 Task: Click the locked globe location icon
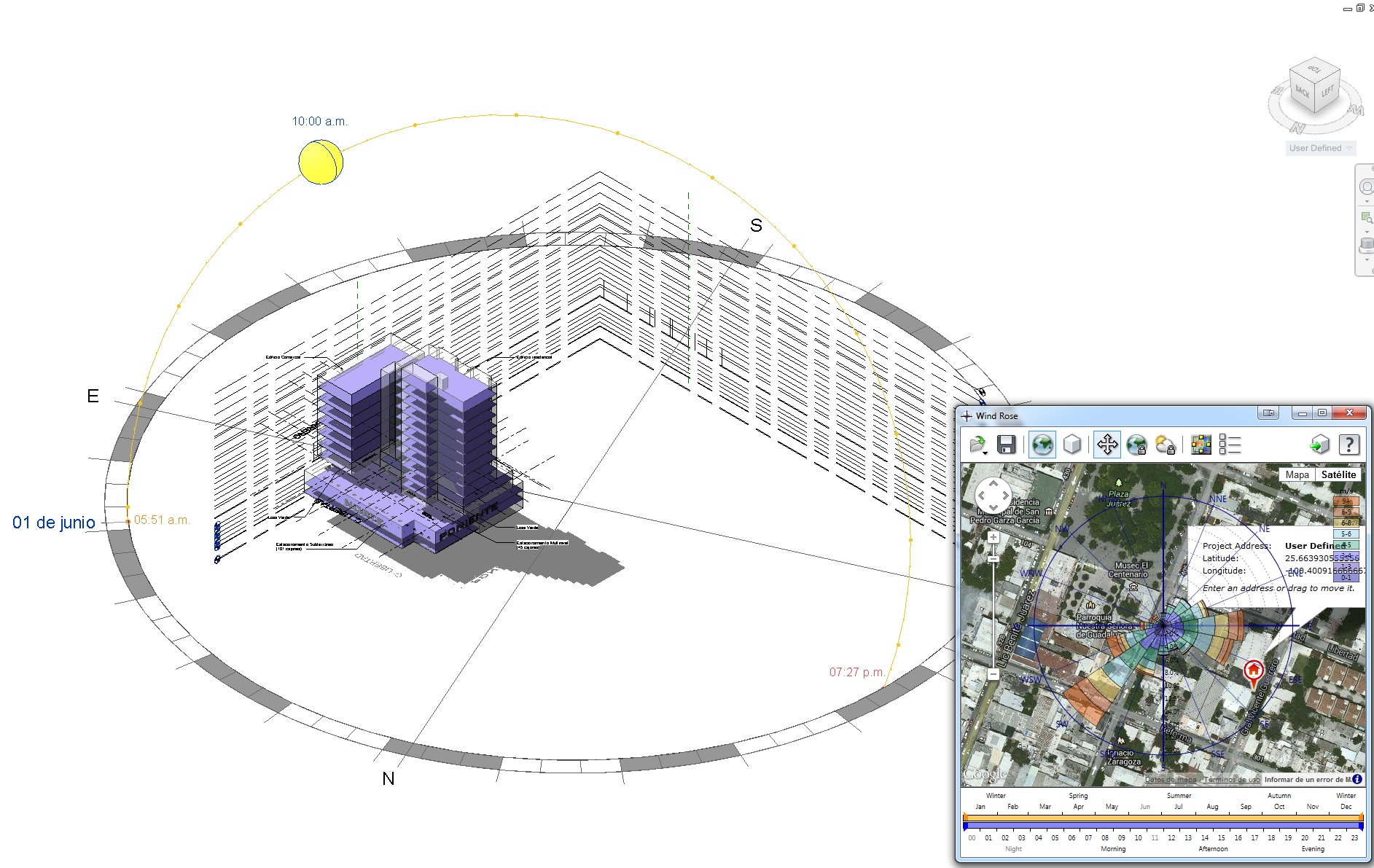click(1136, 445)
